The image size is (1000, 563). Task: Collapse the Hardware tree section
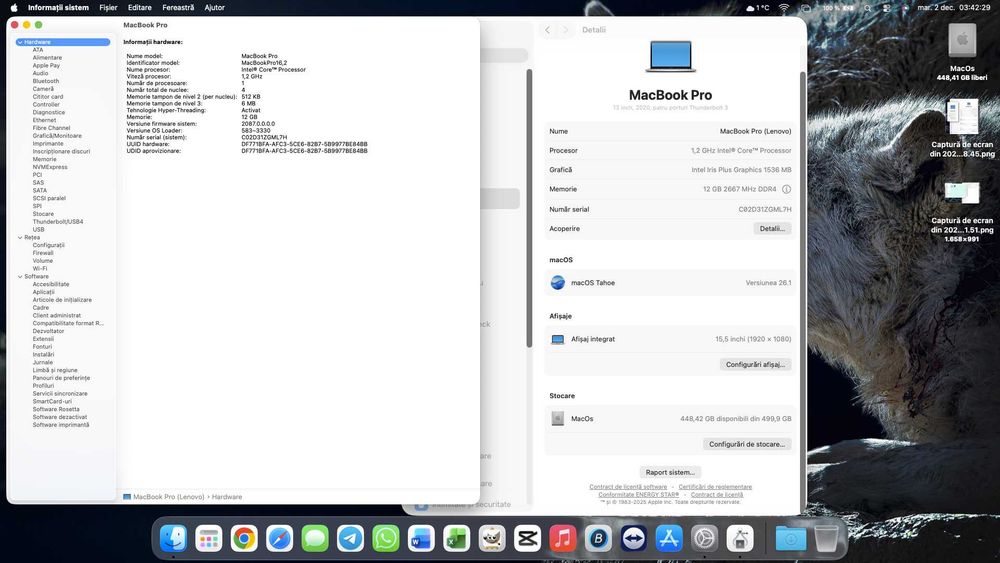[20, 42]
